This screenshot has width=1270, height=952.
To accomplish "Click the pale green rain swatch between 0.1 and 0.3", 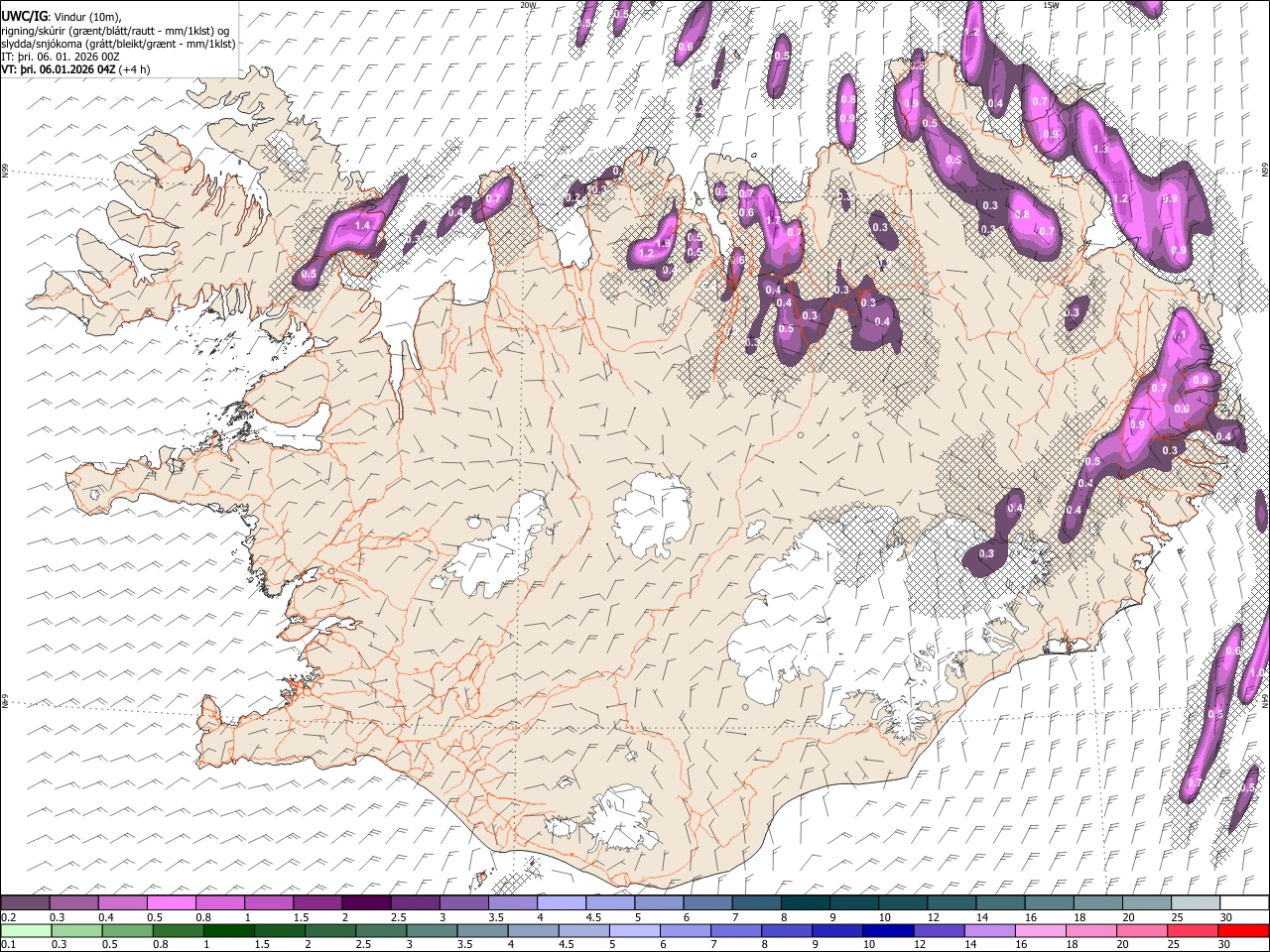I will pyautogui.click(x=26, y=931).
